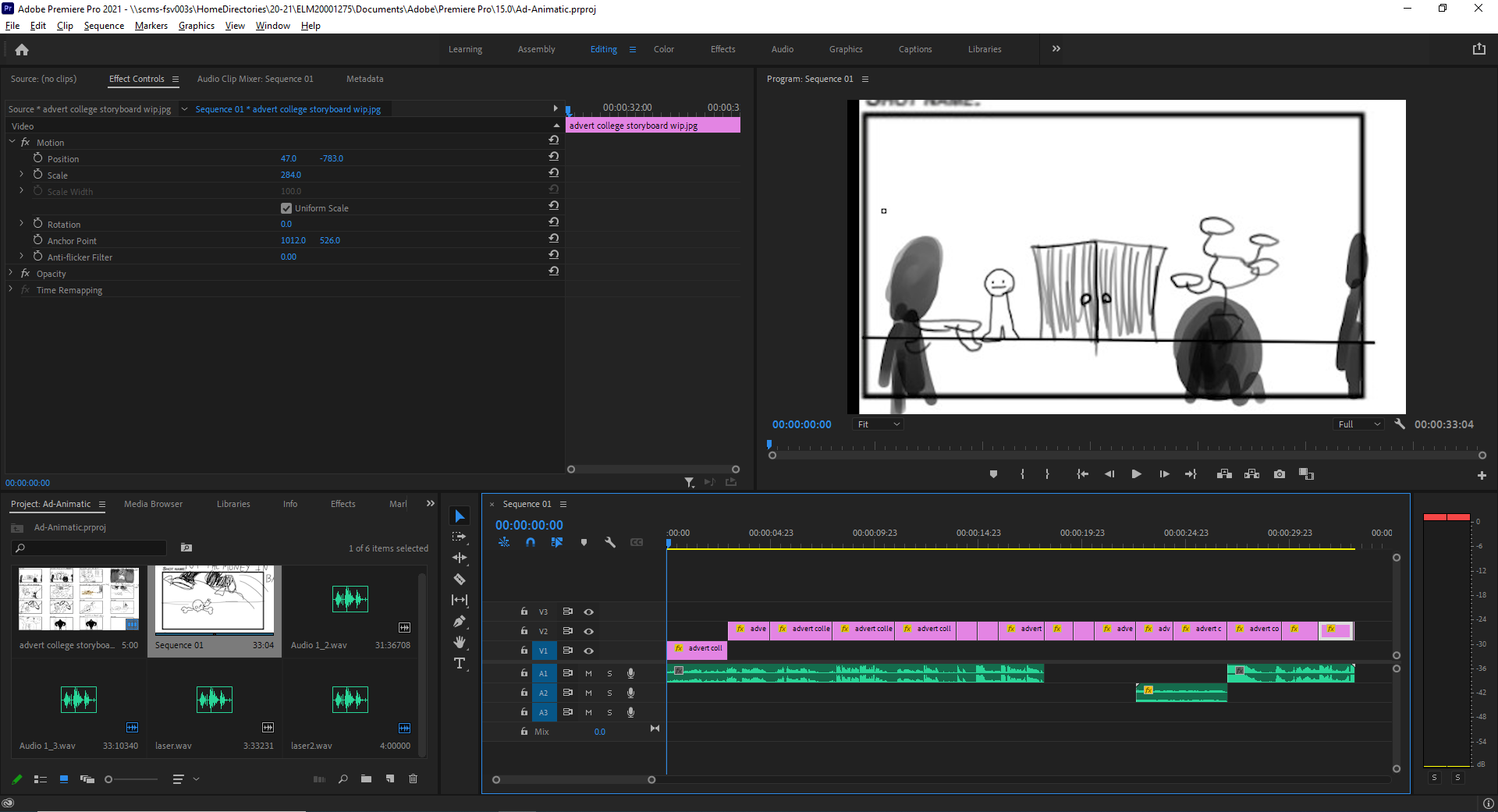Screen dimensions: 1498x812
Task: Uncheck the Uniform Scale checkbox
Action: (286, 208)
